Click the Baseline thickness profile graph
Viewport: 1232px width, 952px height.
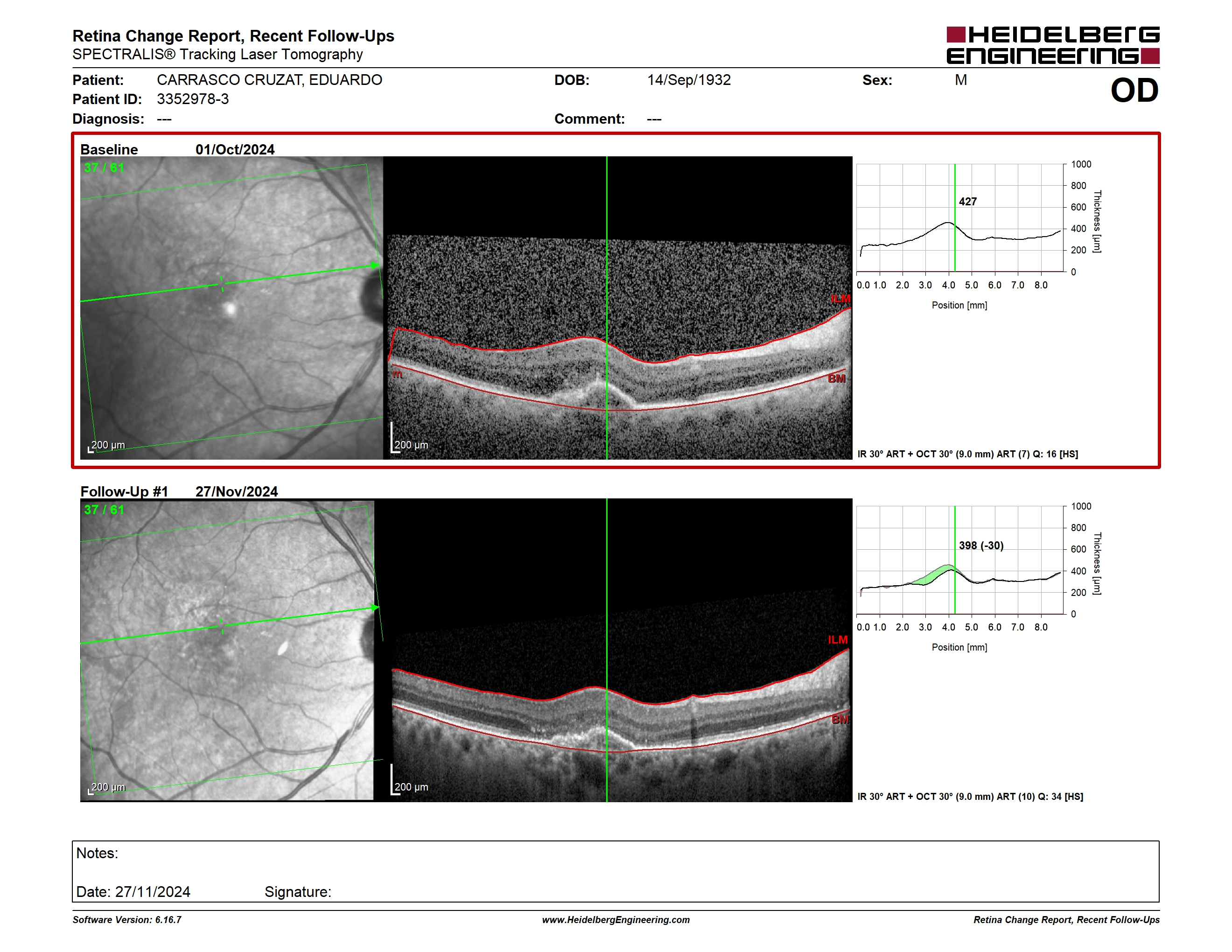(959, 217)
